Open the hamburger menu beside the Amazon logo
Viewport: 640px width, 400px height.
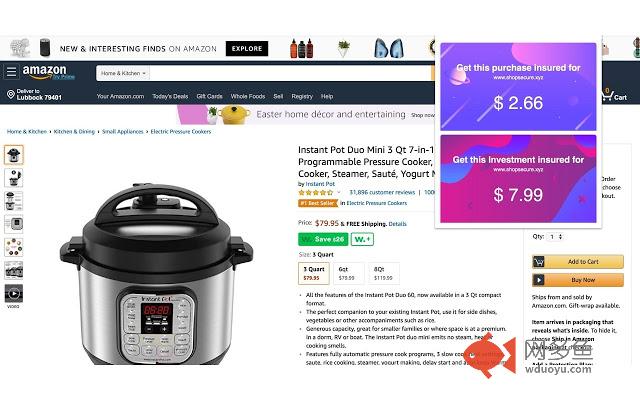pos(11,72)
